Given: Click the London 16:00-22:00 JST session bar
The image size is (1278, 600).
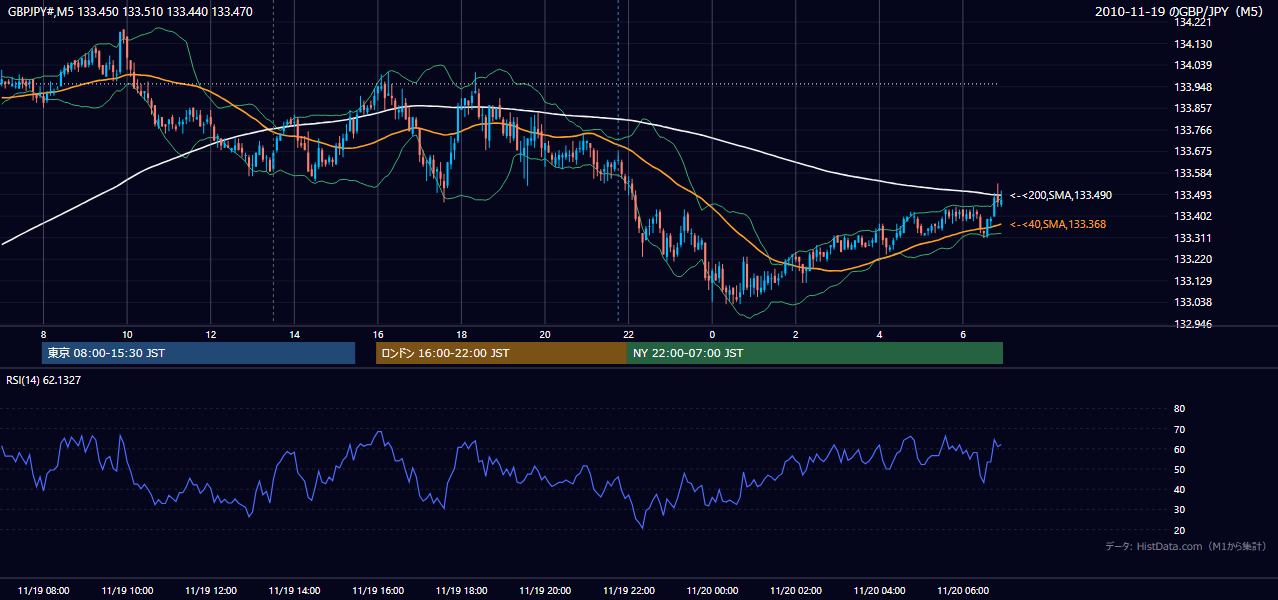Looking at the screenshot, I should coord(501,353).
